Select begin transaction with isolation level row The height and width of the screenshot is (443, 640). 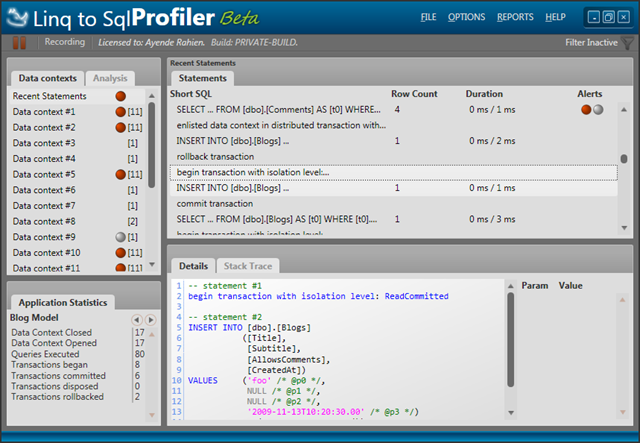pyautogui.click(x=393, y=172)
